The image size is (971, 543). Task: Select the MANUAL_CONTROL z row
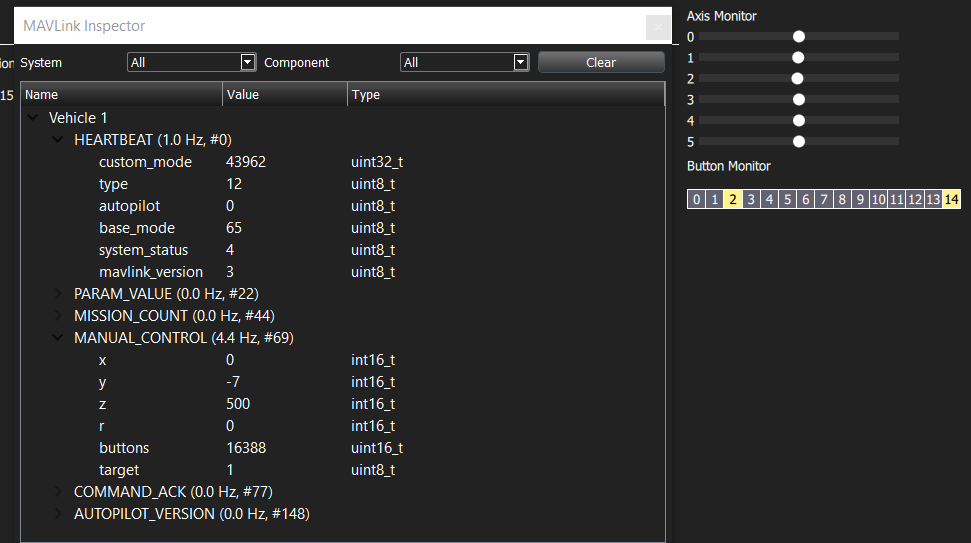(x=343, y=404)
